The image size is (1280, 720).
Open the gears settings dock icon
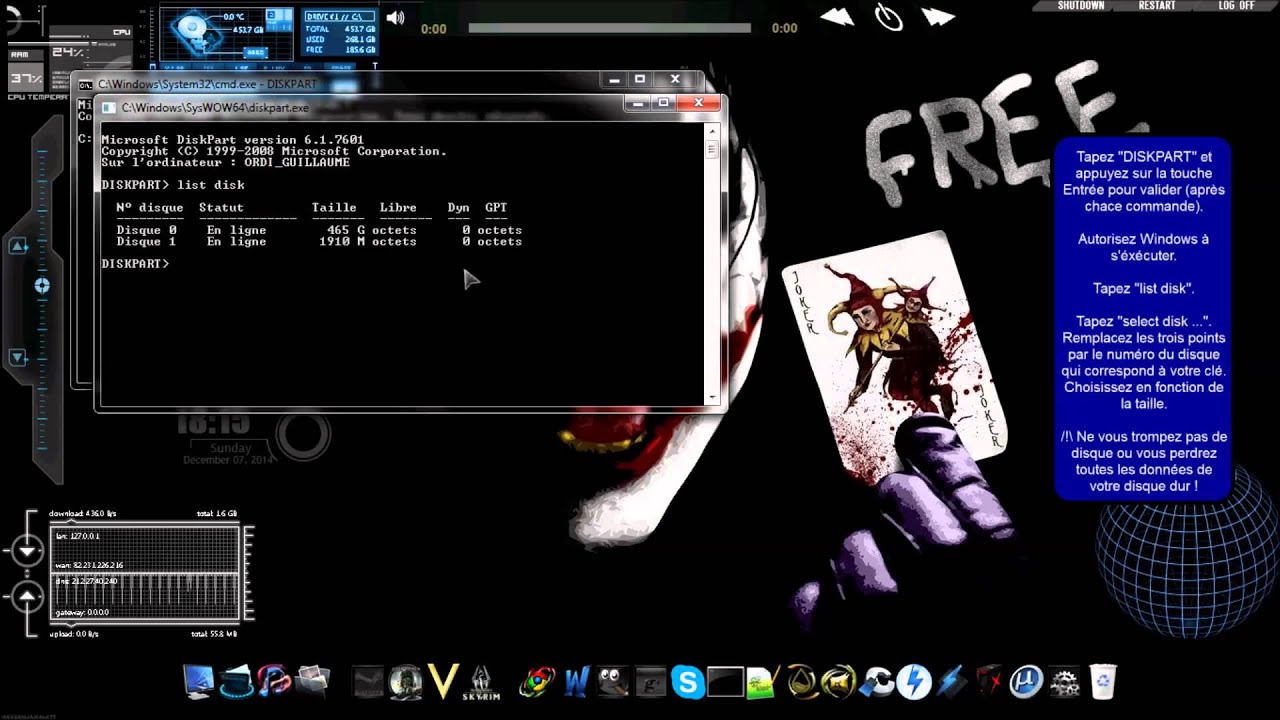point(1064,682)
